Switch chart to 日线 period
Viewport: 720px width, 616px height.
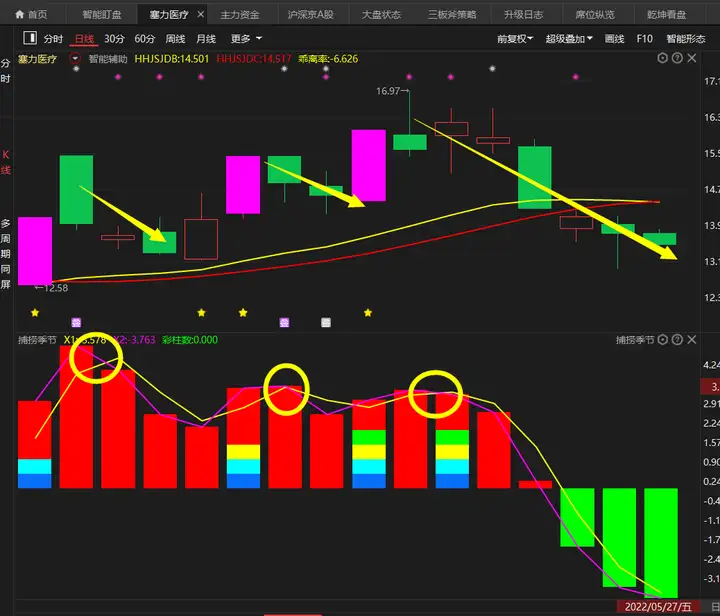click(x=84, y=39)
